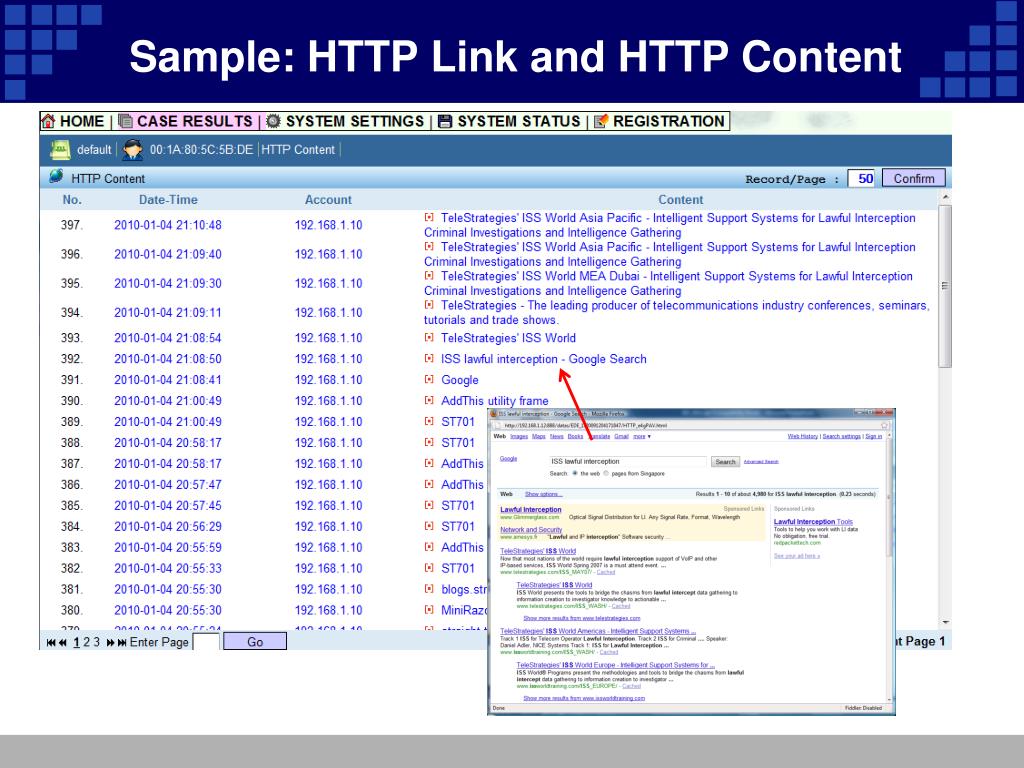Open the 'Google' content link in row 391

click(x=460, y=380)
